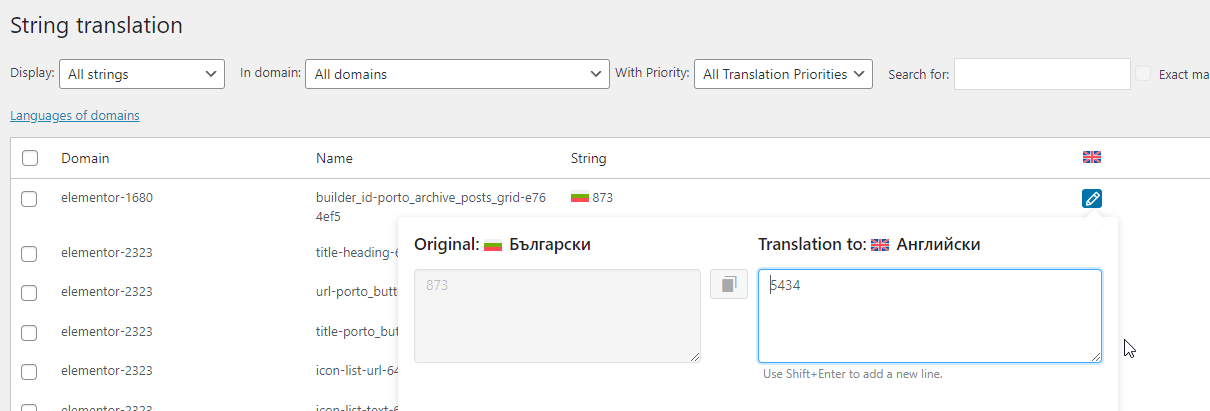The height and width of the screenshot is (411, 1210).
Task: Click the resize handle of translation textarea
Action: [1096, 356]
